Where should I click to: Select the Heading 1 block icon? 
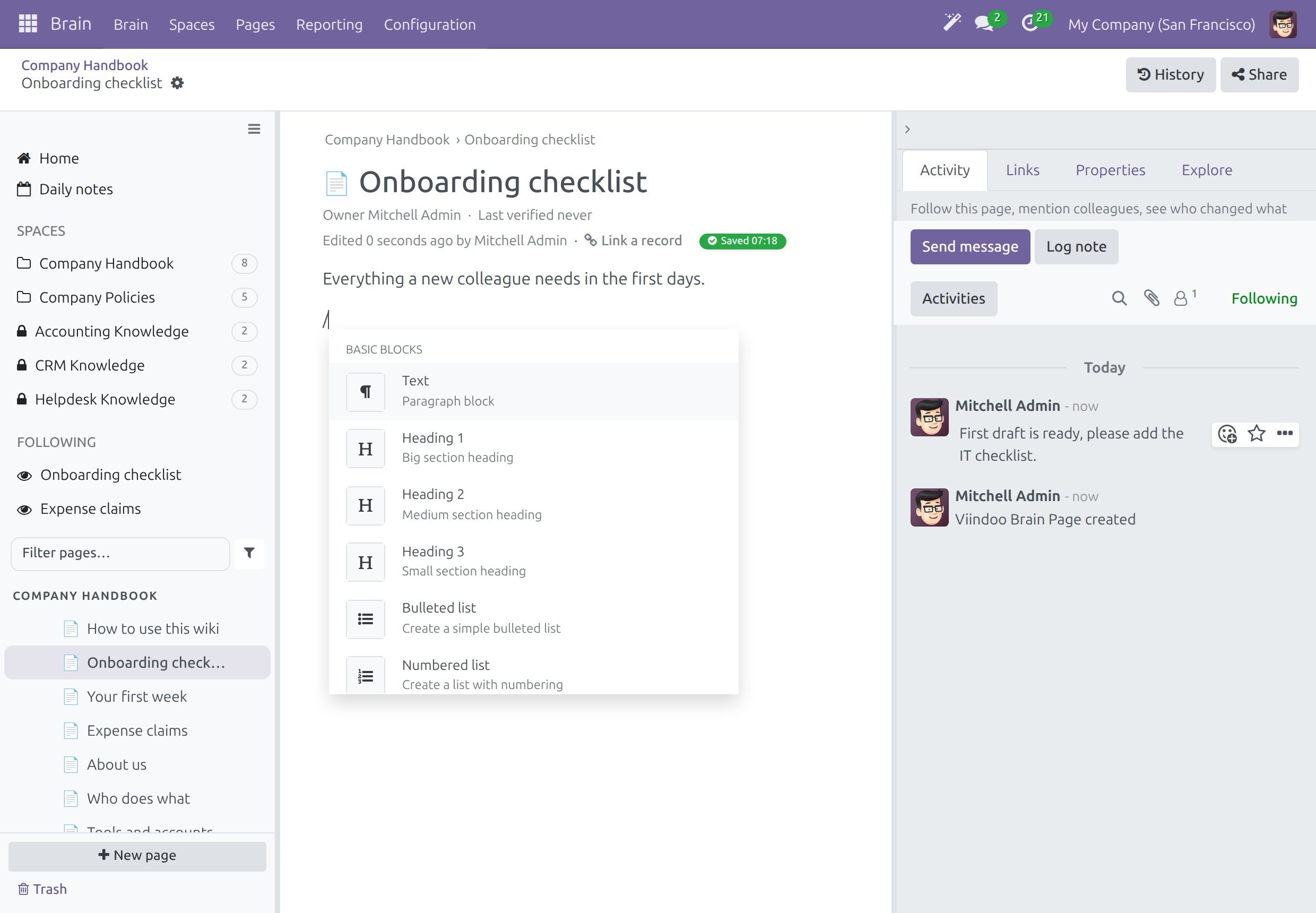point(365,449)
